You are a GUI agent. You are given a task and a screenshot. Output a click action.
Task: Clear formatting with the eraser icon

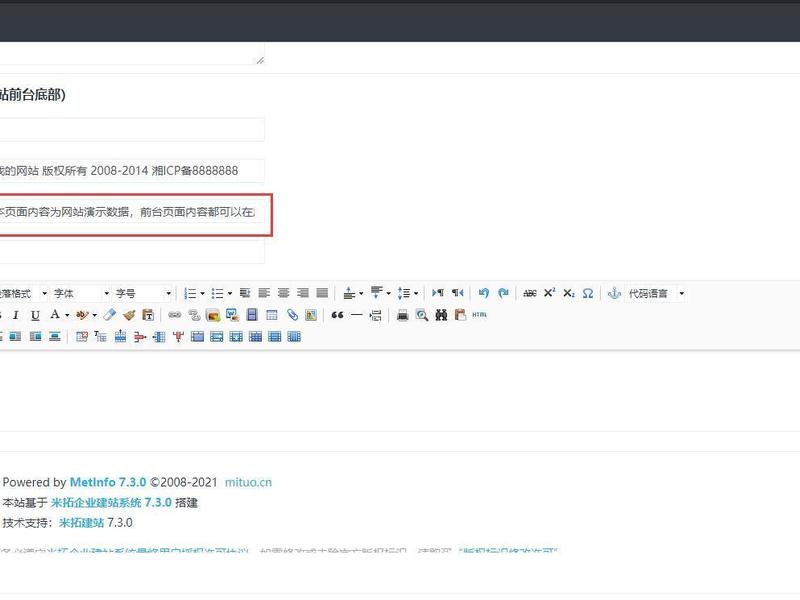(x=109, y=315)
